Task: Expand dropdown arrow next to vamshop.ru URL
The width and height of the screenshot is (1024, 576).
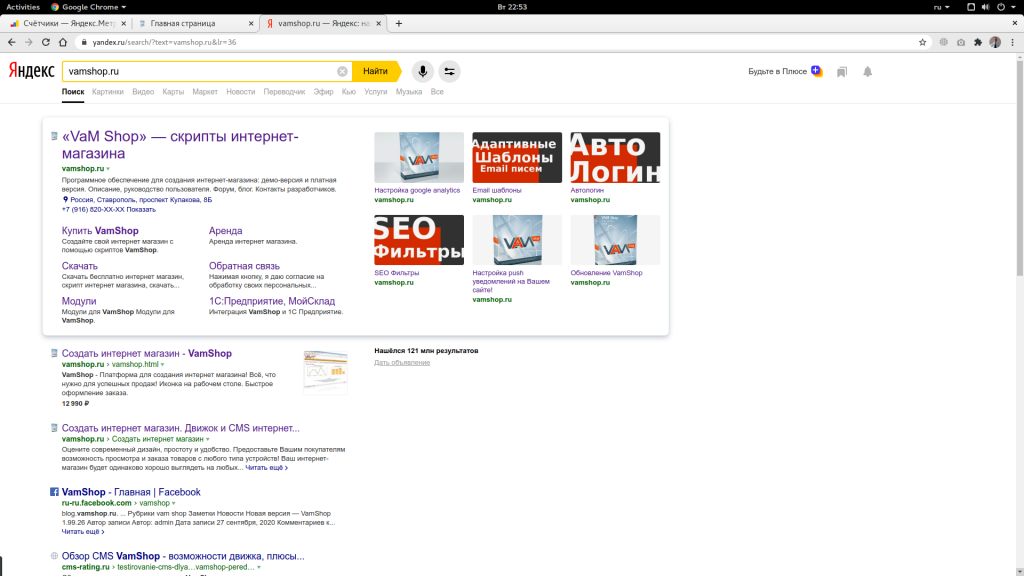Action: 108,169
